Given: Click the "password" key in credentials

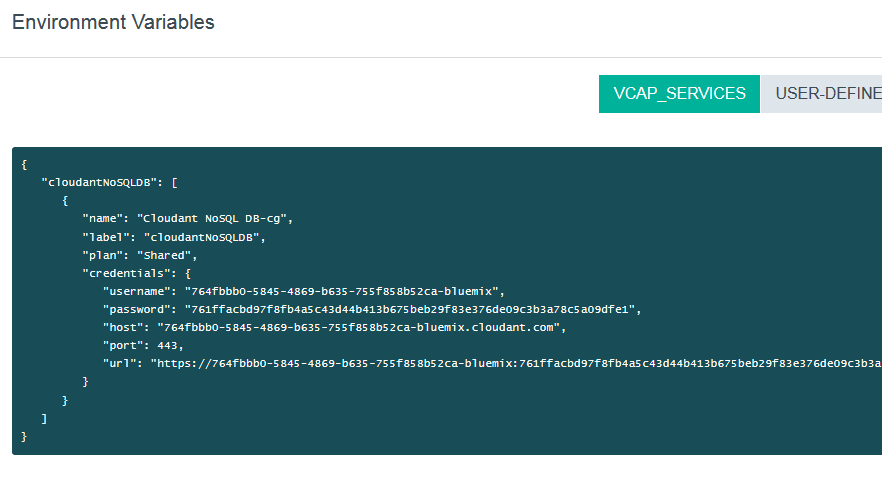Looking at the screenshot, I should point(136,308).
